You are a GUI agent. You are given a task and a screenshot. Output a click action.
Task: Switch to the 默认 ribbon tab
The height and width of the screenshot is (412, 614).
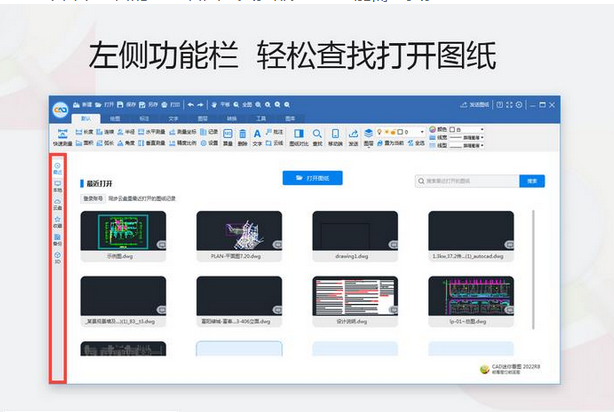[86, 118]
